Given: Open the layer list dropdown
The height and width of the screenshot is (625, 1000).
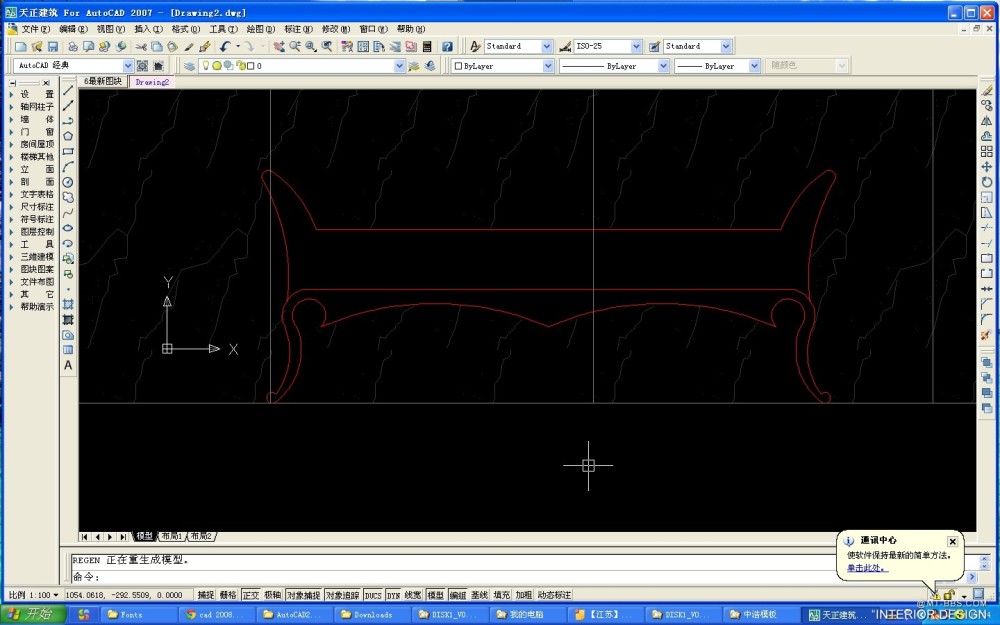Looking at the screenshot, I should coord(399,66).
